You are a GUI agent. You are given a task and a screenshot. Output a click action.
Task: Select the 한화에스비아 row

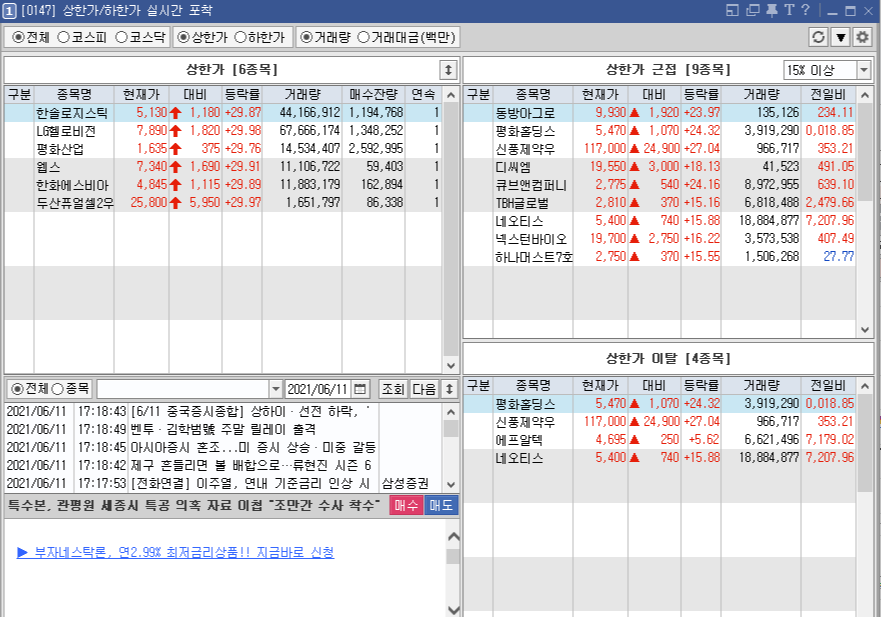pyautogui.click(x=223, y=185)
